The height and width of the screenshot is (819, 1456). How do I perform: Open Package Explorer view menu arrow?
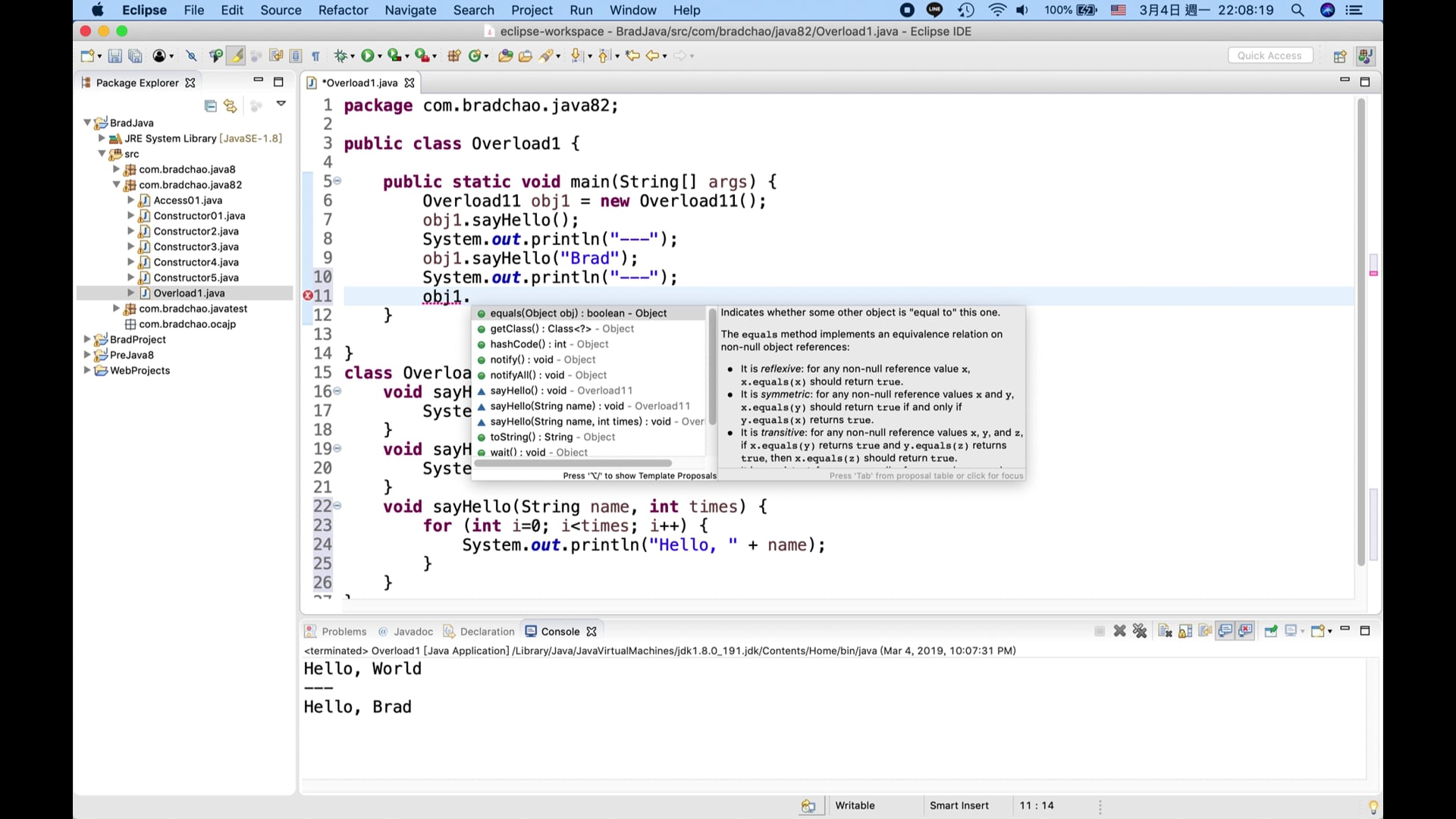tap(281, 104)
